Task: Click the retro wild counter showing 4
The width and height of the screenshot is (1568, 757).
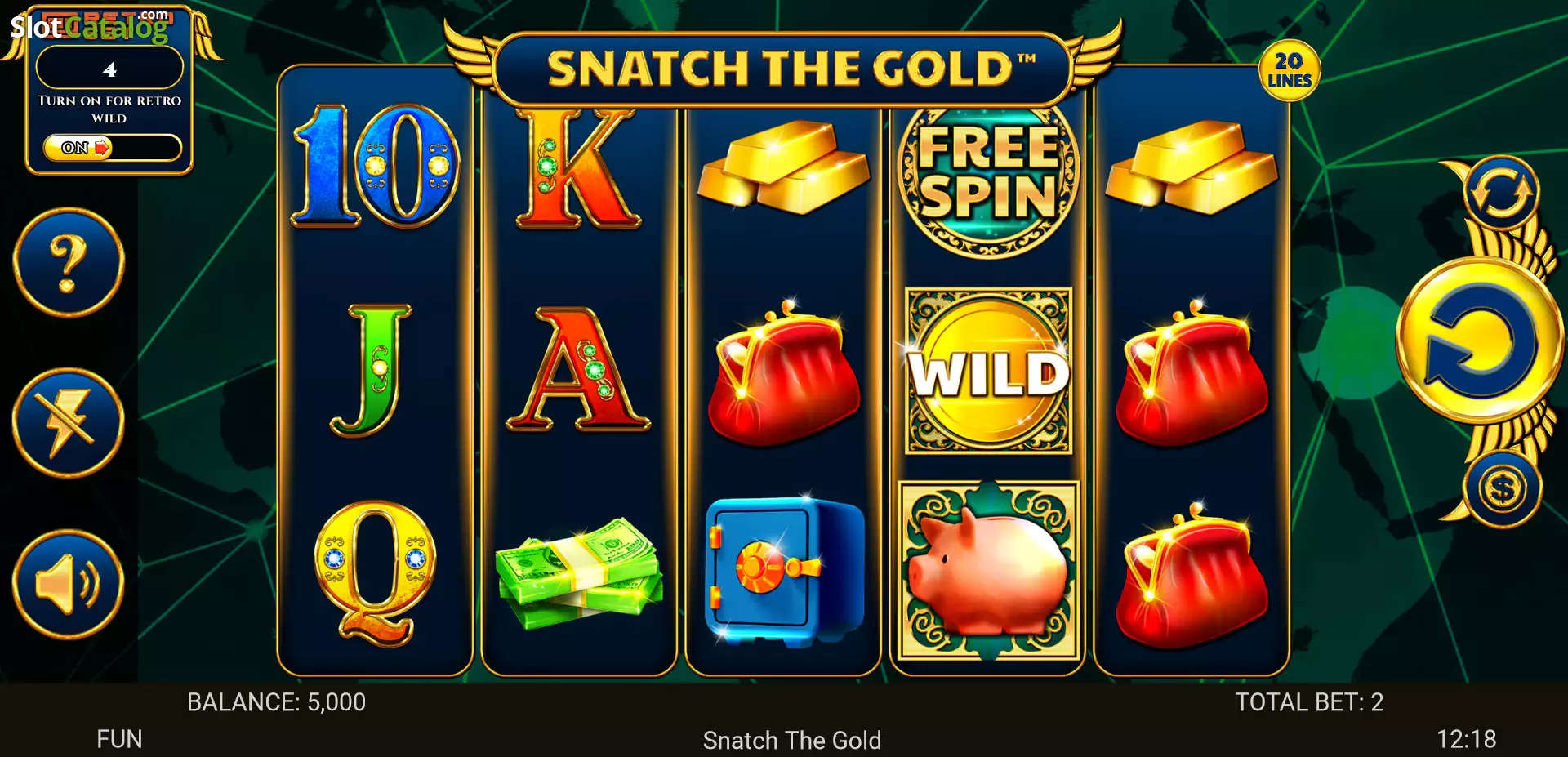Action: pos(109,68)
